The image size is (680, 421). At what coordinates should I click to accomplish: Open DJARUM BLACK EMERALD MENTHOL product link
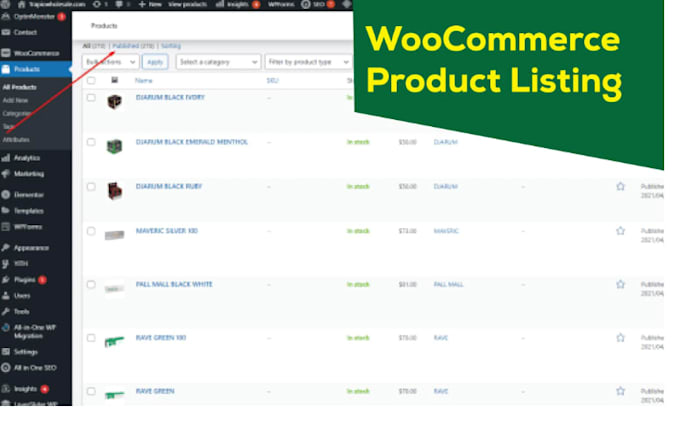pyautogui.click(x=192, y=142)
